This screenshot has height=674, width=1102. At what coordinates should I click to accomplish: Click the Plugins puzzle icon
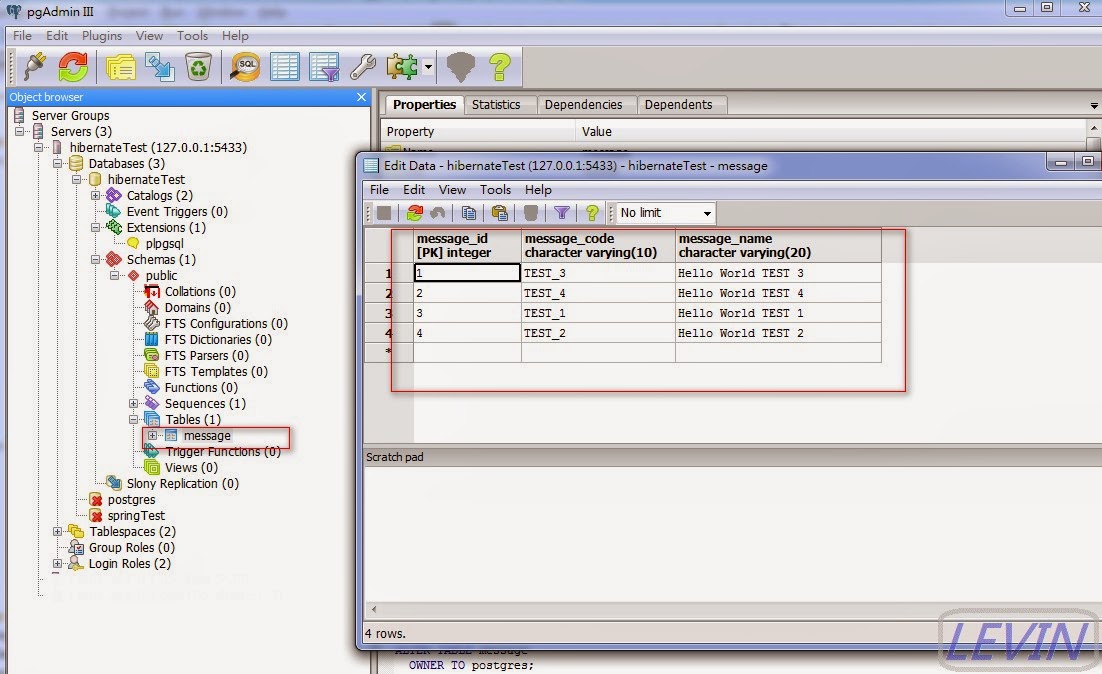coord(402,67)
